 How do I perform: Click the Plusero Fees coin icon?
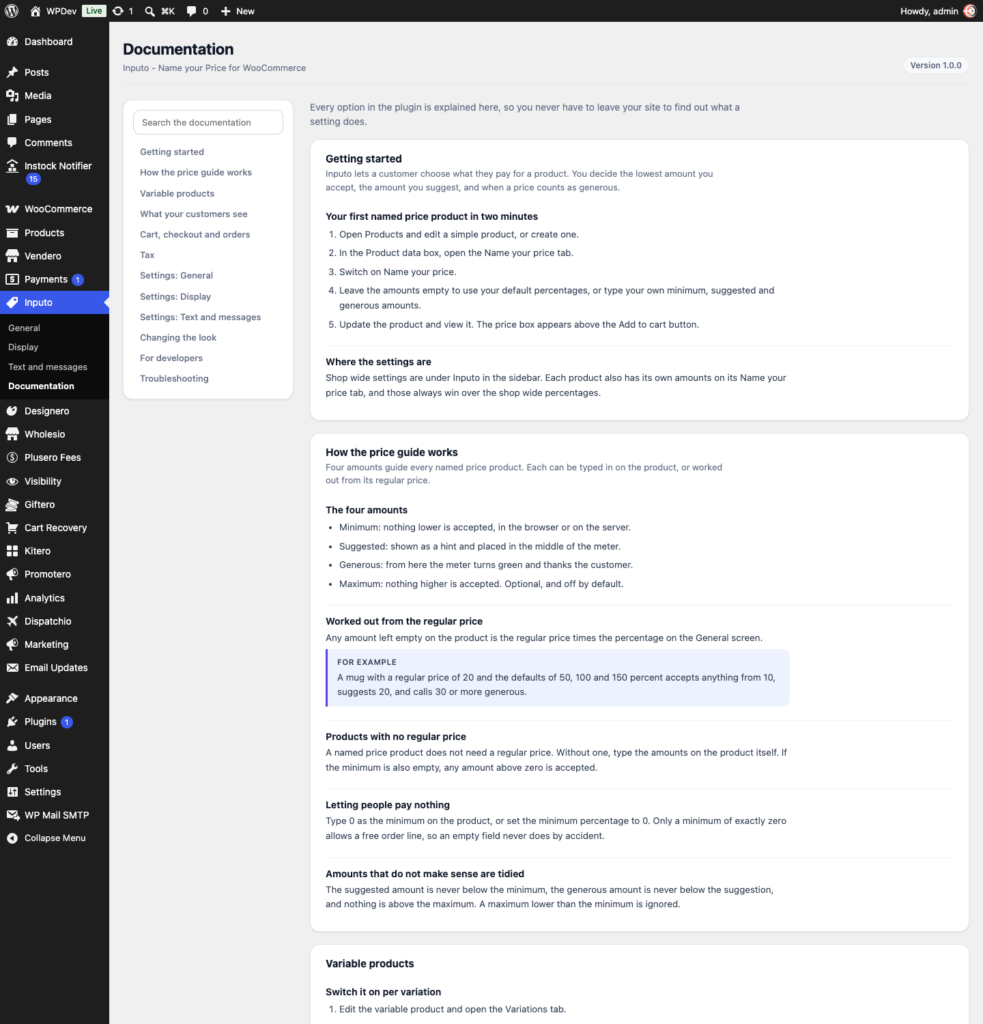click(12, 458)
